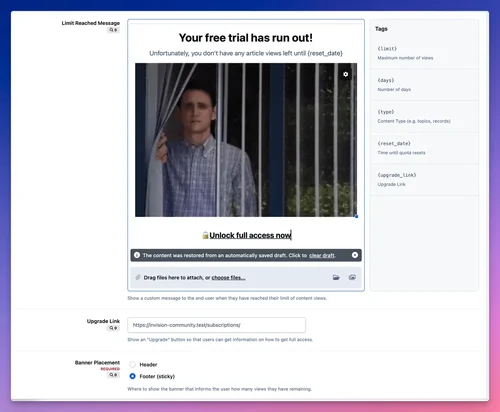Insert the {upgrade_link} tag
Screen dimensions: 500x412
(397, 175)
